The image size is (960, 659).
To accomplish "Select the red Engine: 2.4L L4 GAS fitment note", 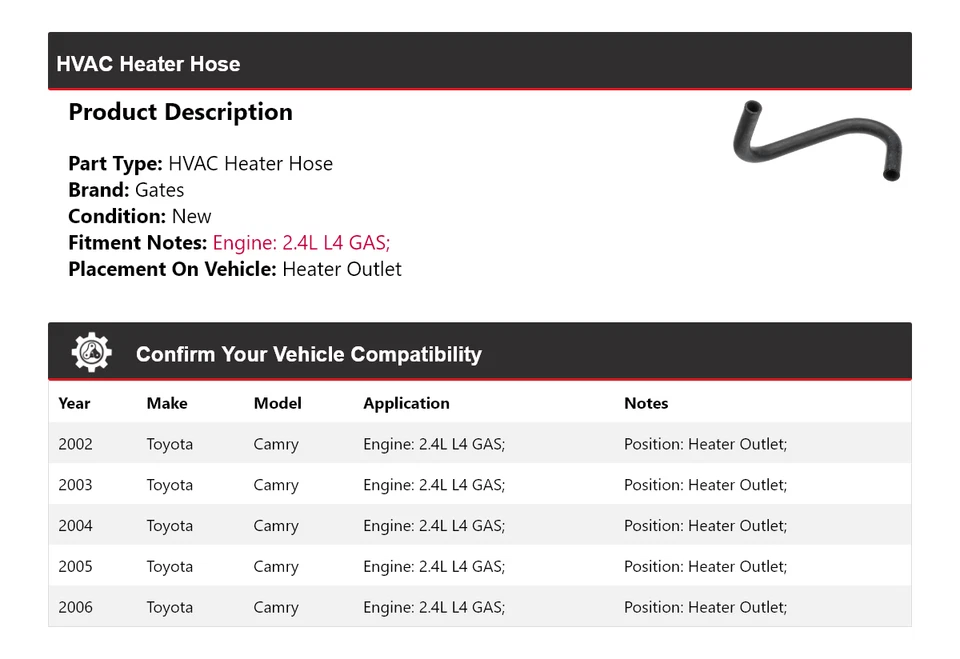I will tap(301, 243).
